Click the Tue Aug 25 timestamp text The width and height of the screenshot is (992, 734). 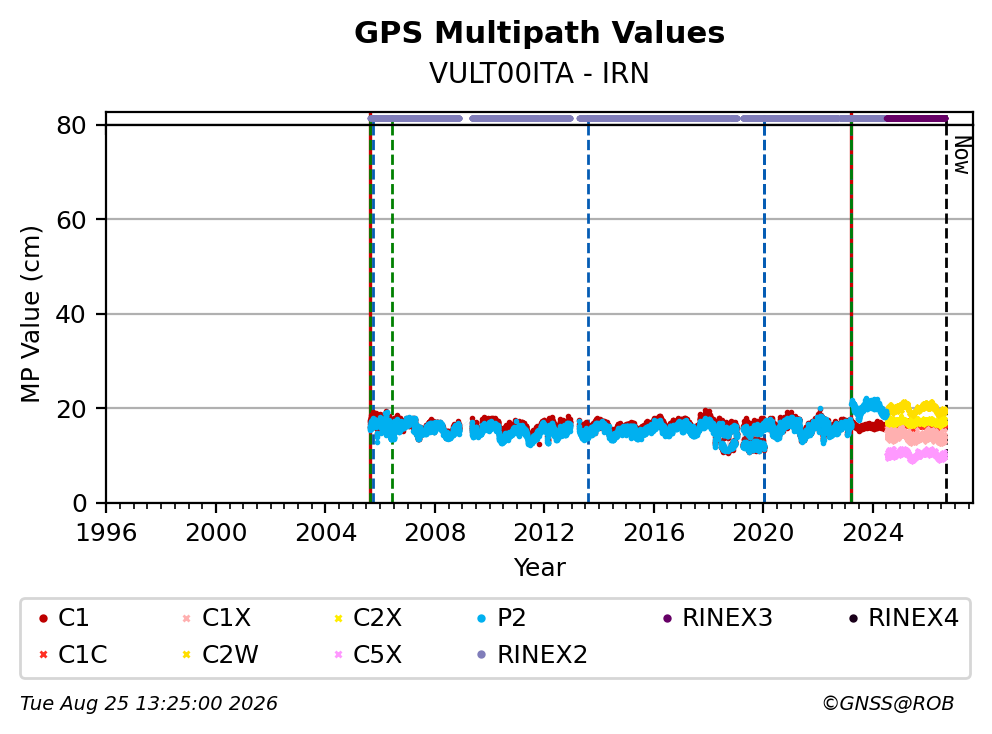pos(149,704)
